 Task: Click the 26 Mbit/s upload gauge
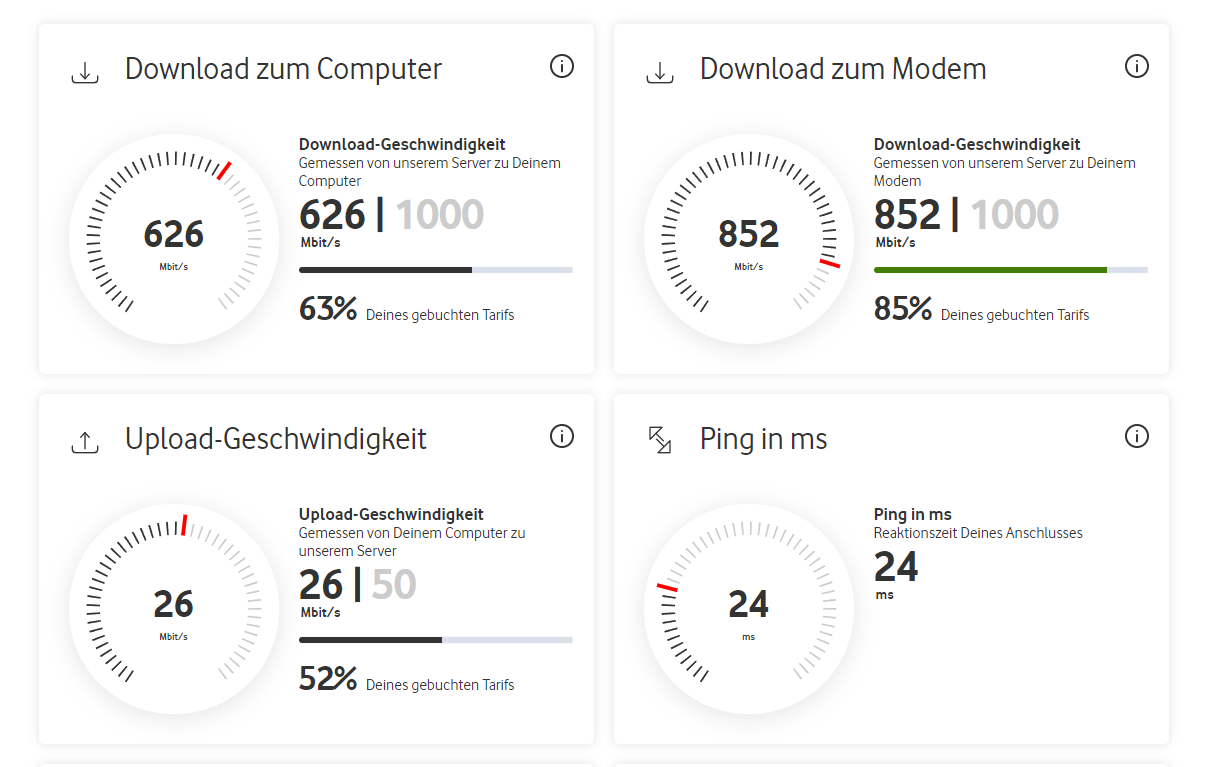click(174, 609)
